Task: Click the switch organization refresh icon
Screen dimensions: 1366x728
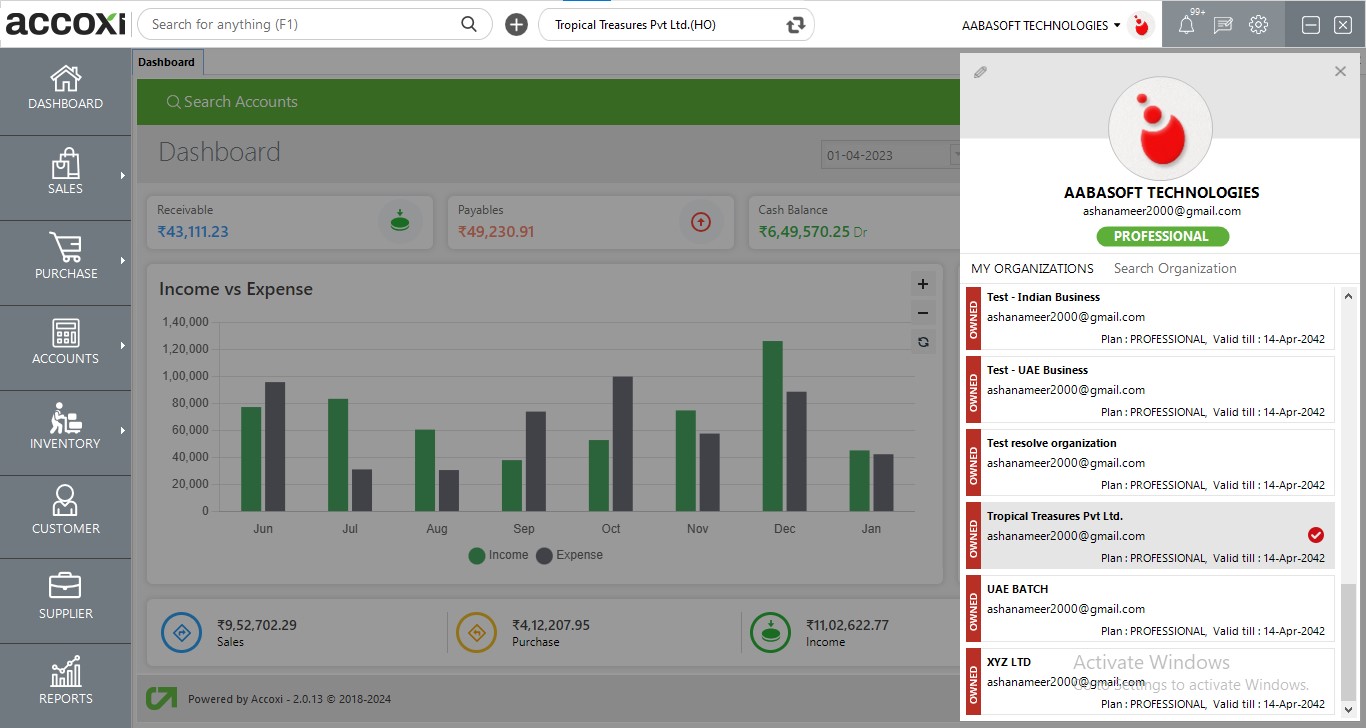Action: (x=796, y=25)
